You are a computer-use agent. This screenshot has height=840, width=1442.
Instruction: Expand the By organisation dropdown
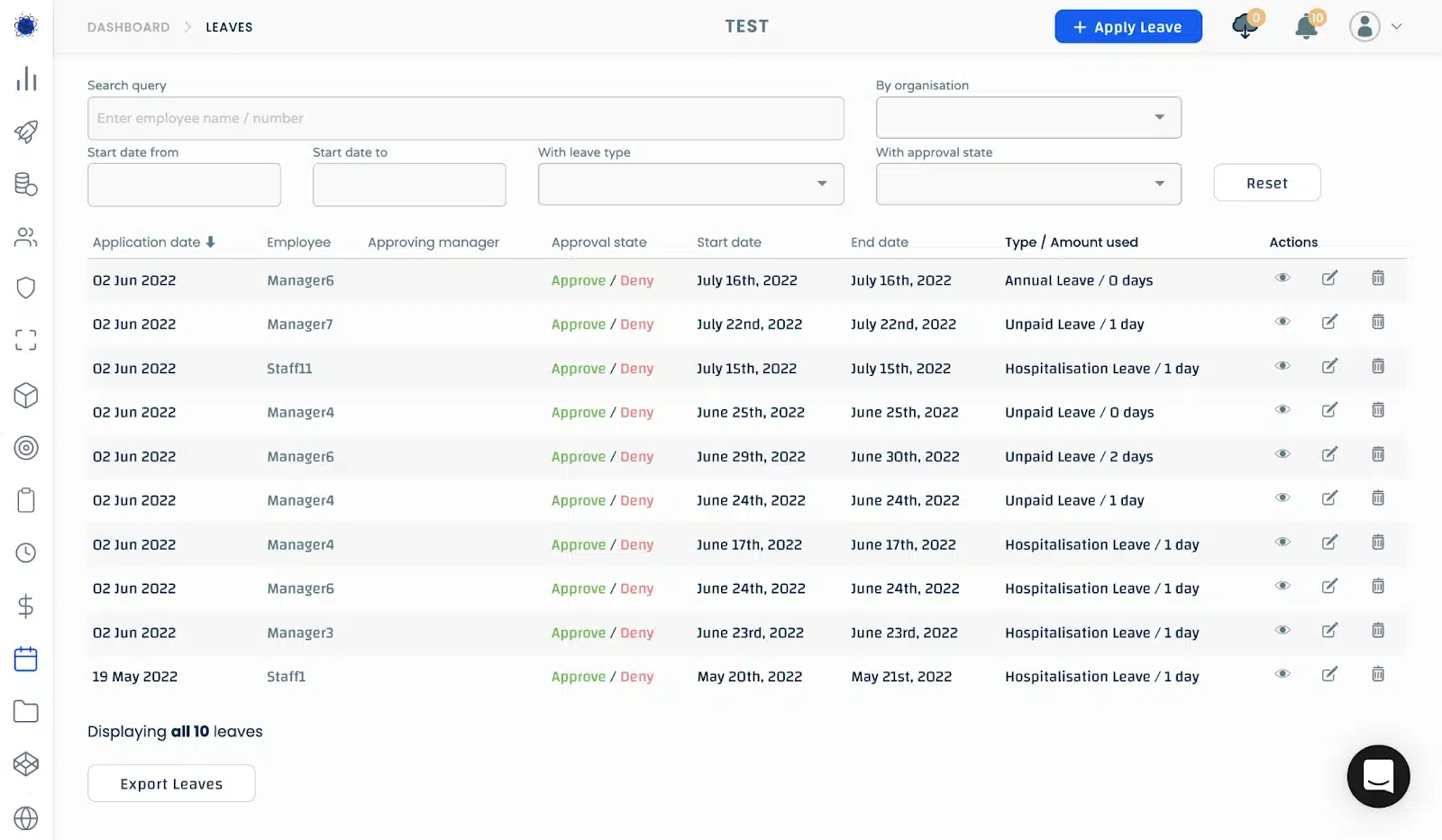tap(1028, 118)
